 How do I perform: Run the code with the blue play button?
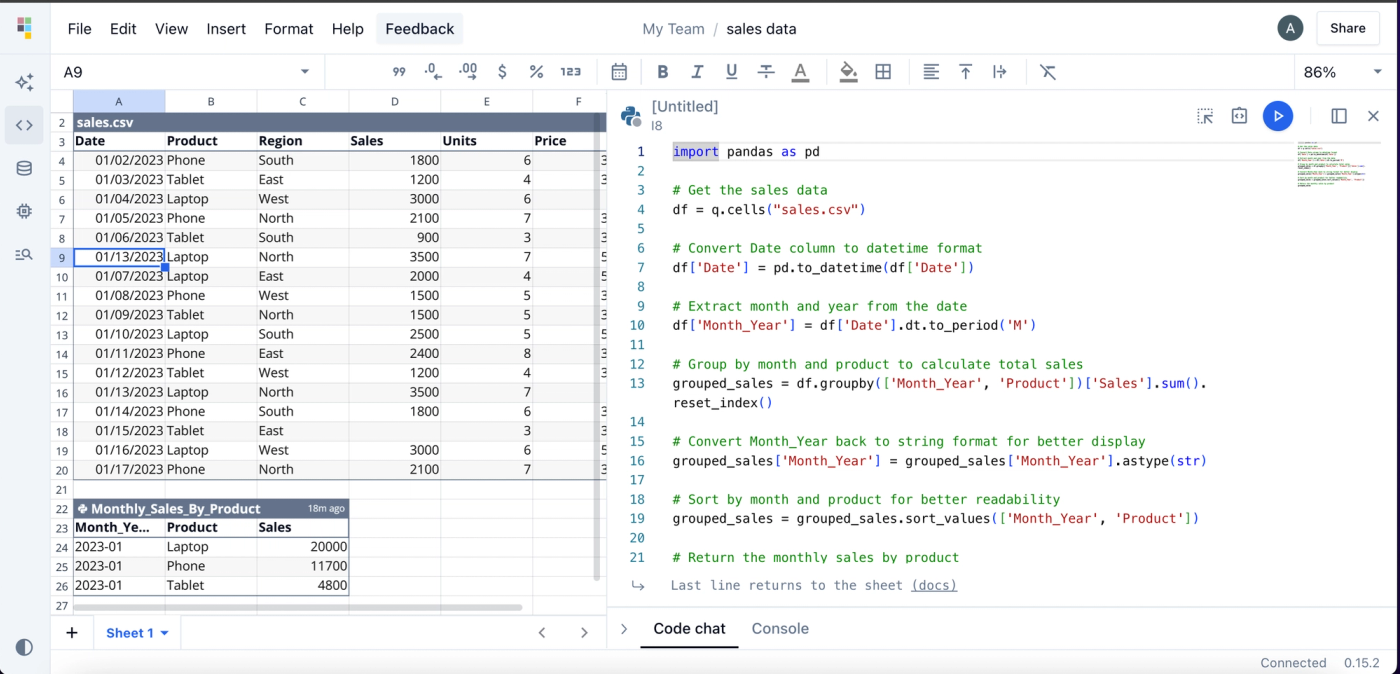coord(1278,116)
